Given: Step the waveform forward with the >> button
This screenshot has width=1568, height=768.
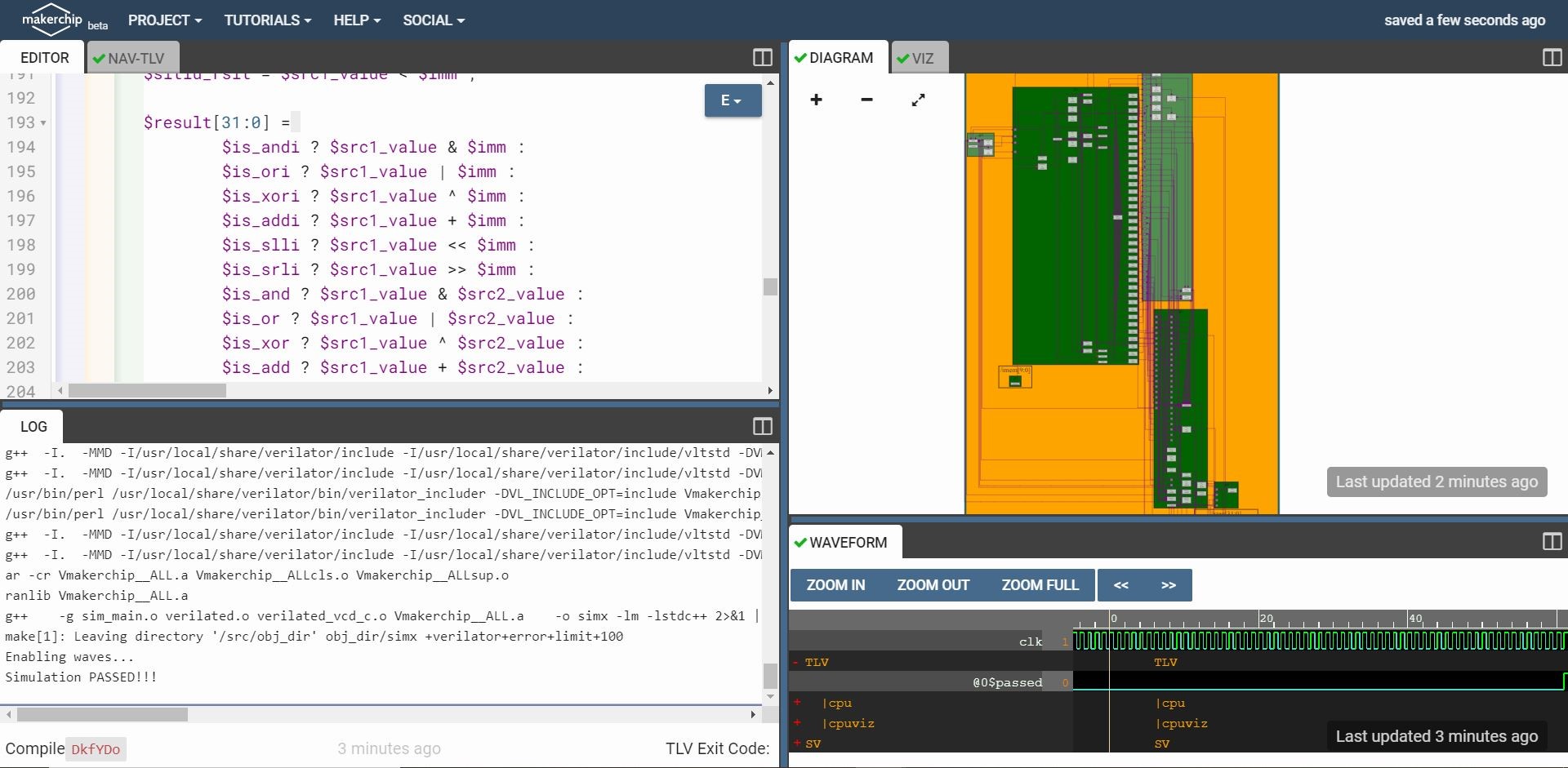Looking at the screenshot, I should 1169,584.
